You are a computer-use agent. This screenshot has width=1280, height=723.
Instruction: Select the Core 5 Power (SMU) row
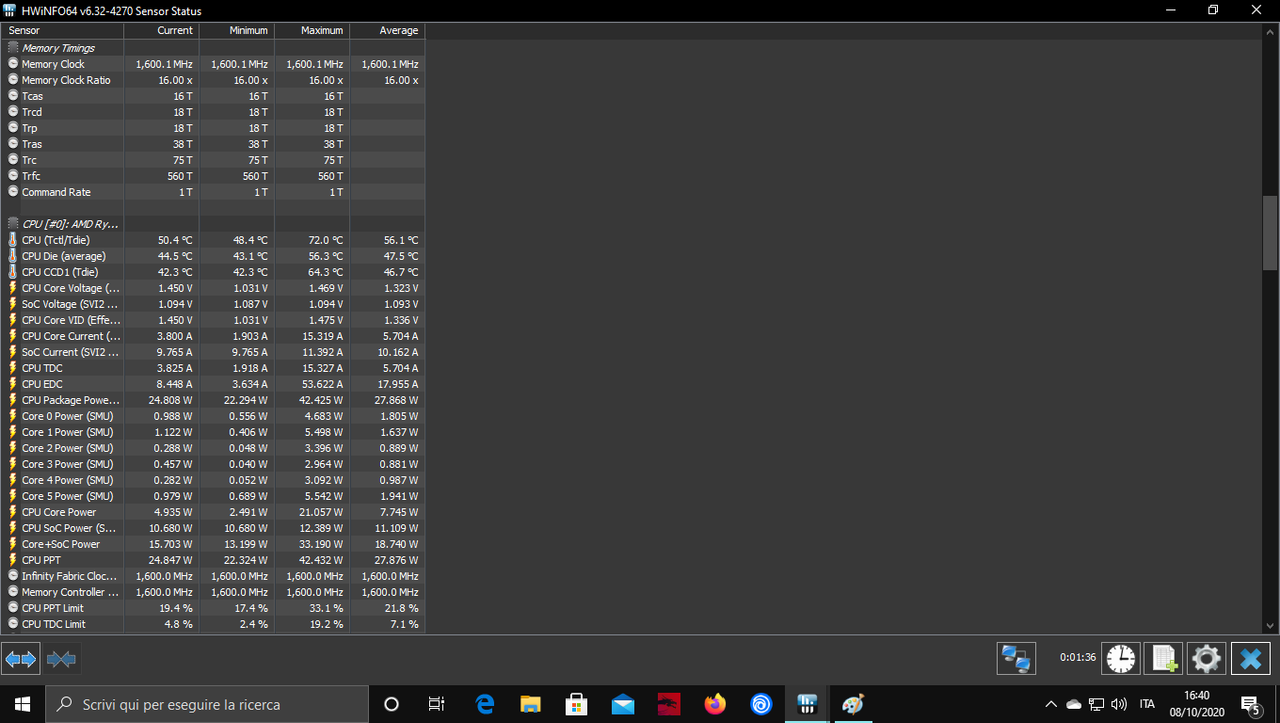(212, 496)
